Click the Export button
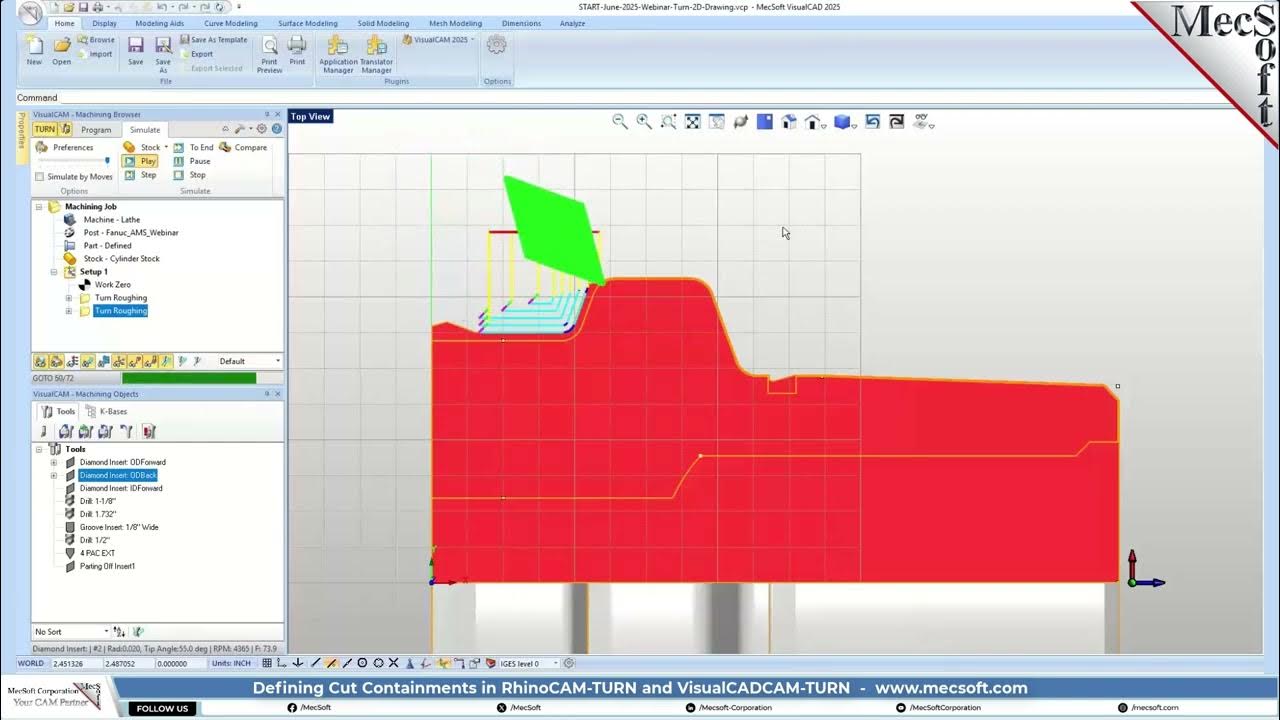Screen dimensions: 1280x720 (196, 54)
